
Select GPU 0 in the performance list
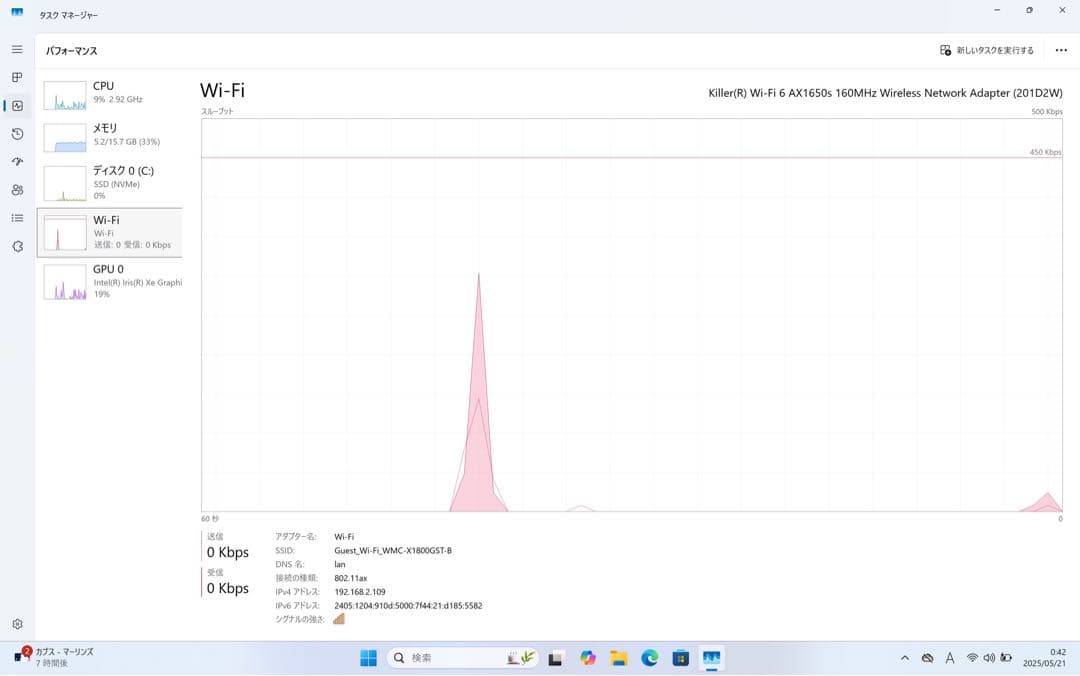(x=110, y=281)
